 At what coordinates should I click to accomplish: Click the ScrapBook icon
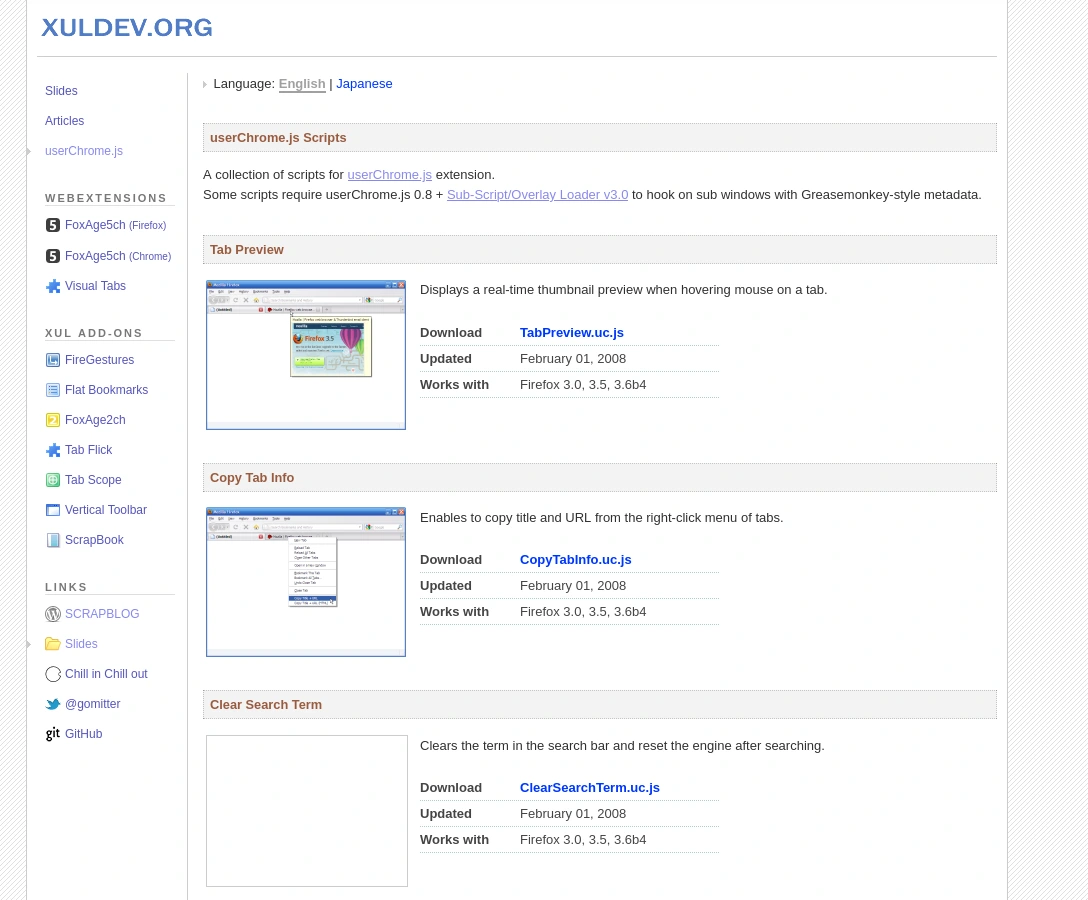click(x=53, y=540)
